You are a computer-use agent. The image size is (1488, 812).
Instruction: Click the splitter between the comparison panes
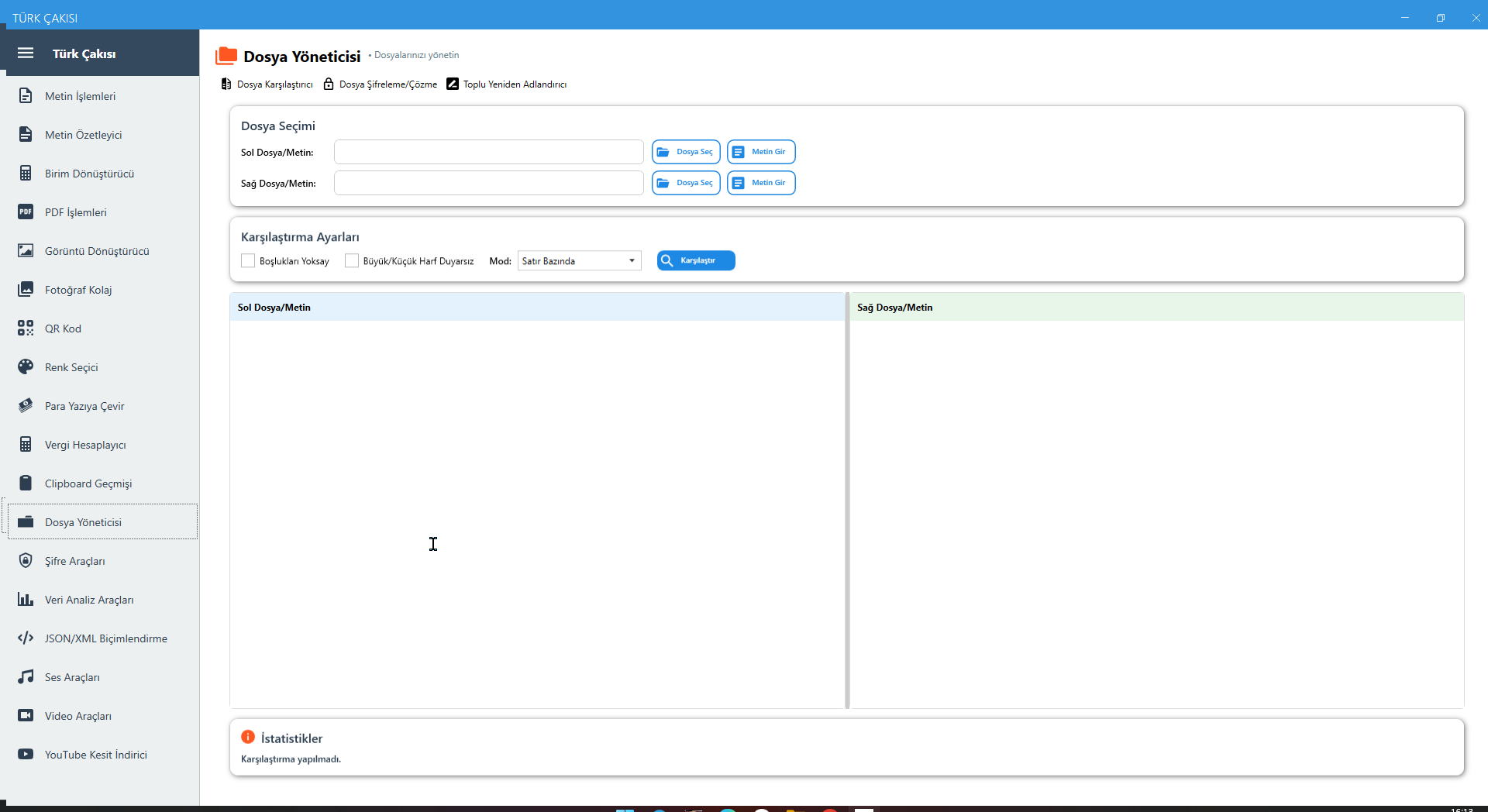click(847, 501)
